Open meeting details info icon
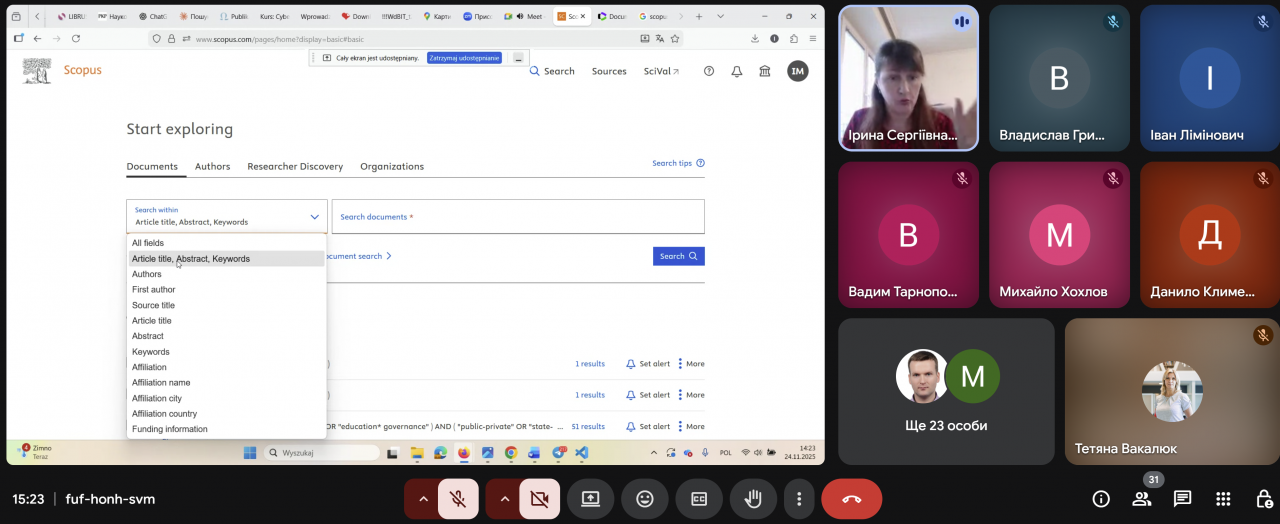Screen dimensions: 1280x524 pos(1101,499)
